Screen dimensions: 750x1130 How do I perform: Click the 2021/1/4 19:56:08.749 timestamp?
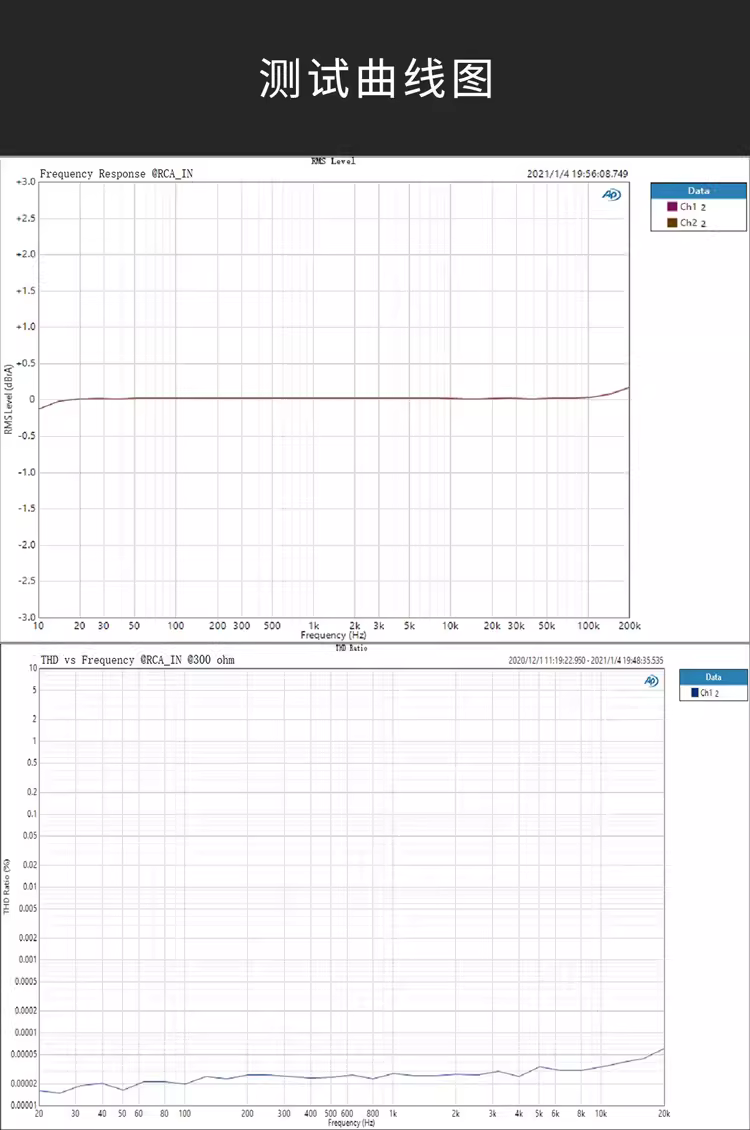(577, 174)
